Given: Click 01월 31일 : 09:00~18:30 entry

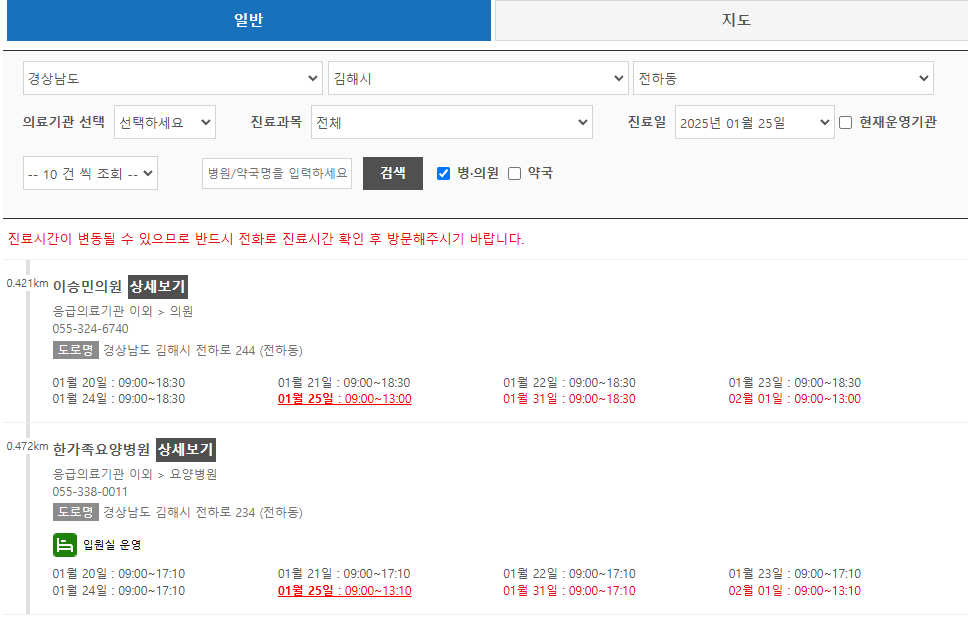Looking at the screenshot, I should click(x=569, y=399).
